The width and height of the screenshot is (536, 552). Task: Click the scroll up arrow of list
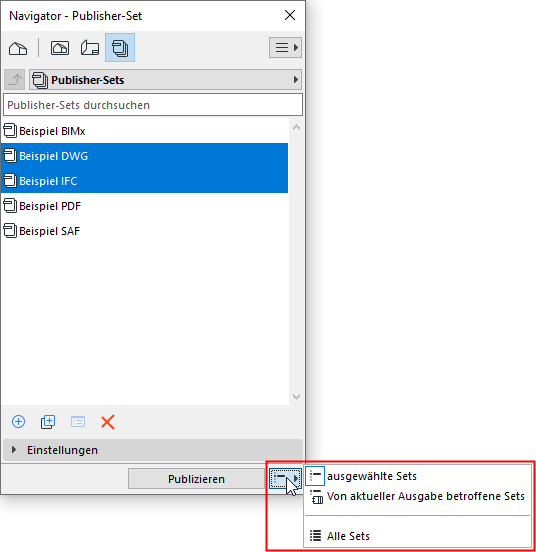pos(296,127)
